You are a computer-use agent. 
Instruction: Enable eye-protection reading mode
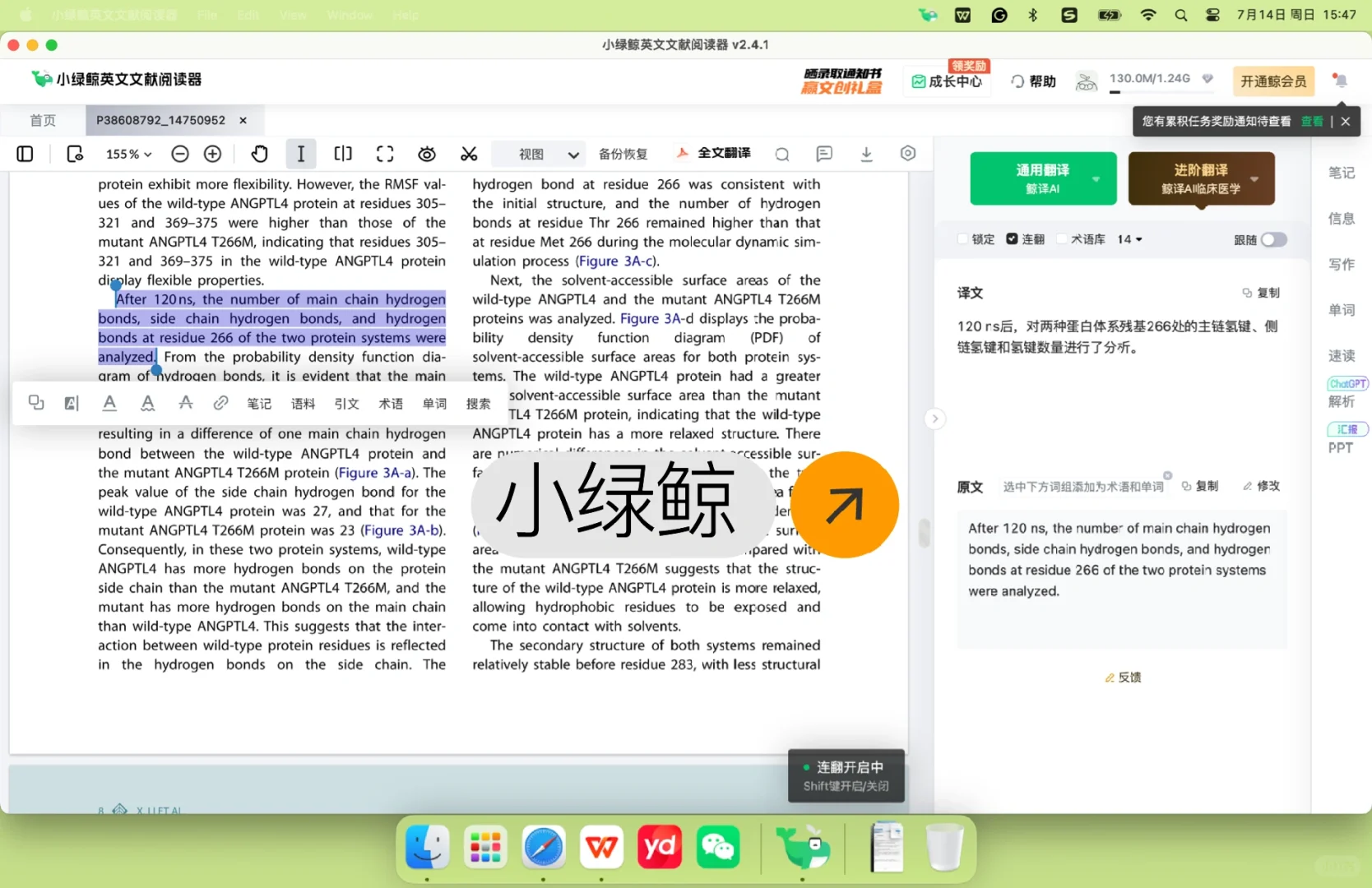pos(427,154)
